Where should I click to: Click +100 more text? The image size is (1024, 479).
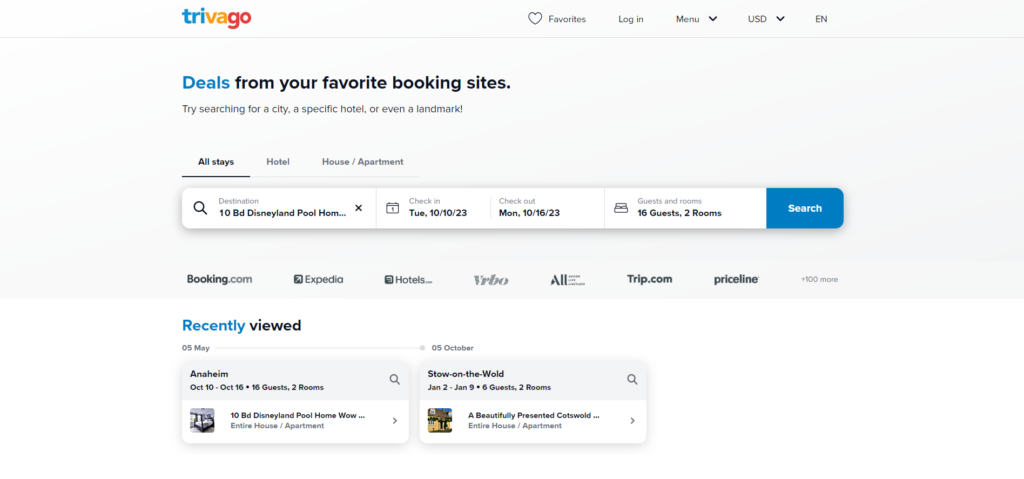[x=819, y=279]
